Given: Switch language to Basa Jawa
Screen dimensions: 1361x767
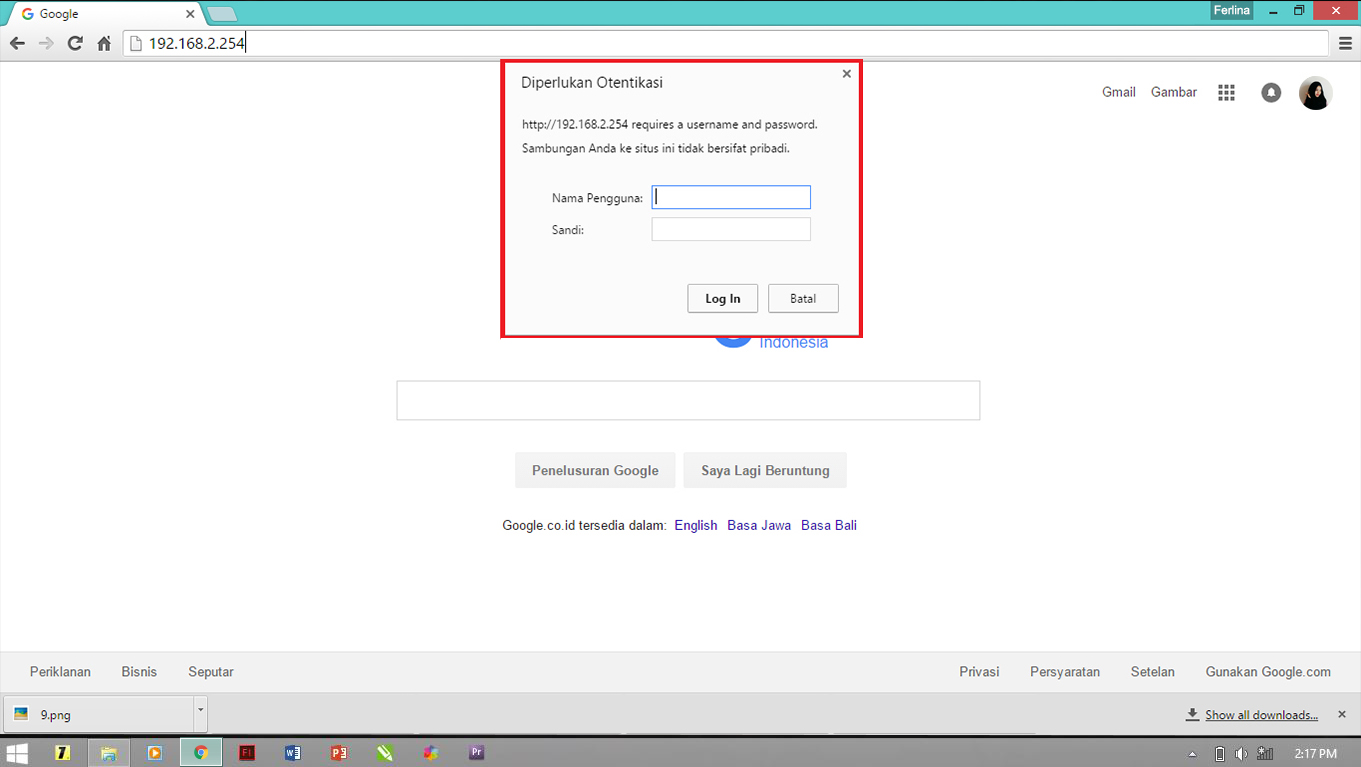Looking at the screenshot, I should pos(759,525).
